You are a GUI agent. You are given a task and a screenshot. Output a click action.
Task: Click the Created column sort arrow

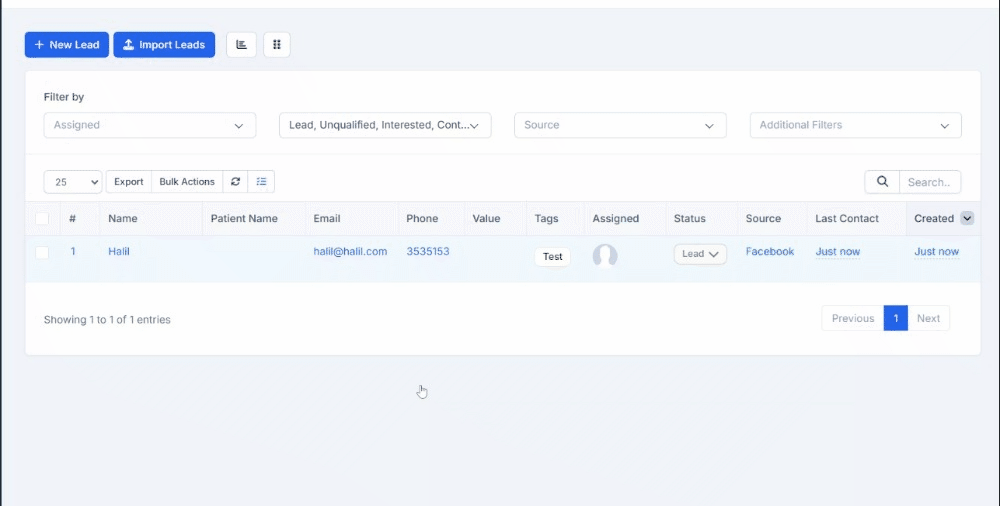[x=967, y=218]
